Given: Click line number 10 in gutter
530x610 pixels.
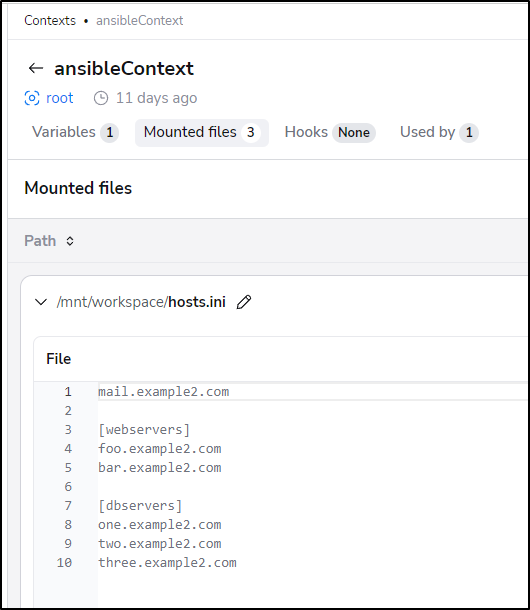Looking at the screenshot, I should click(x=64, y=563).
